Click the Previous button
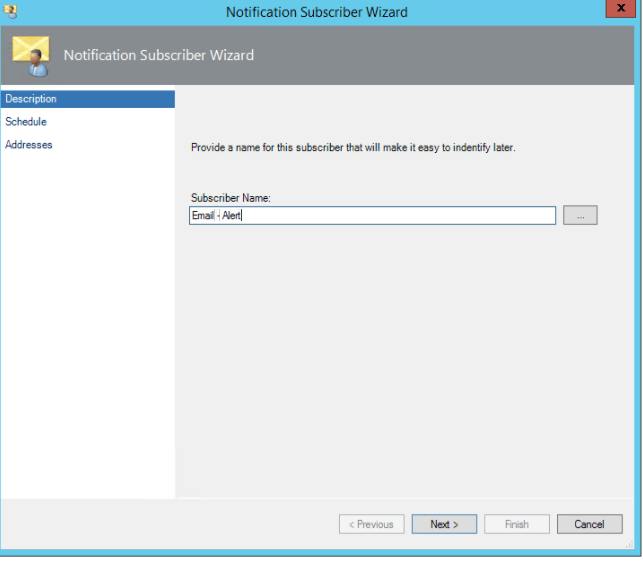 pos(372,524)
